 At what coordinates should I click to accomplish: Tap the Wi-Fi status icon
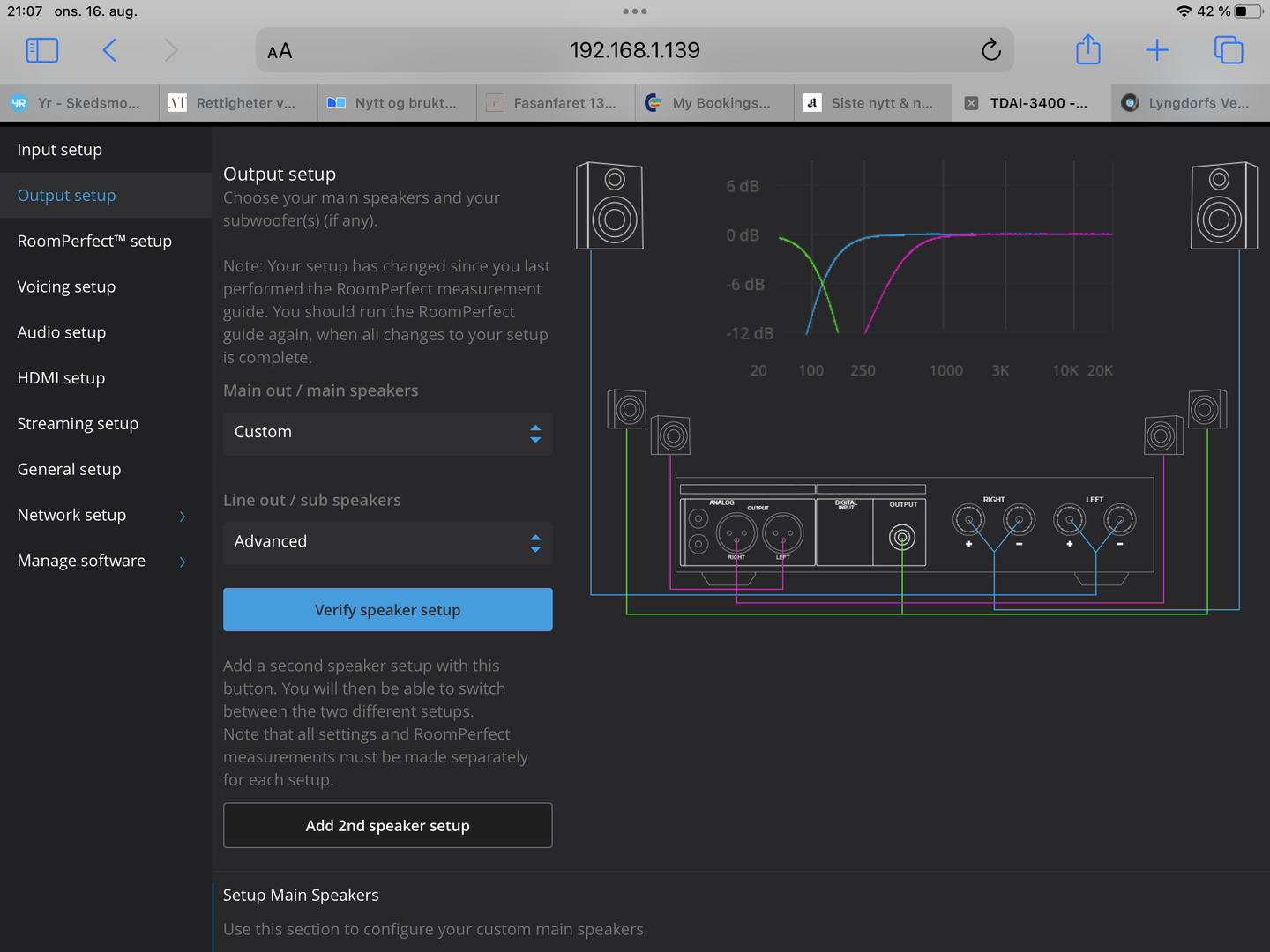[x=1184, y=11]
